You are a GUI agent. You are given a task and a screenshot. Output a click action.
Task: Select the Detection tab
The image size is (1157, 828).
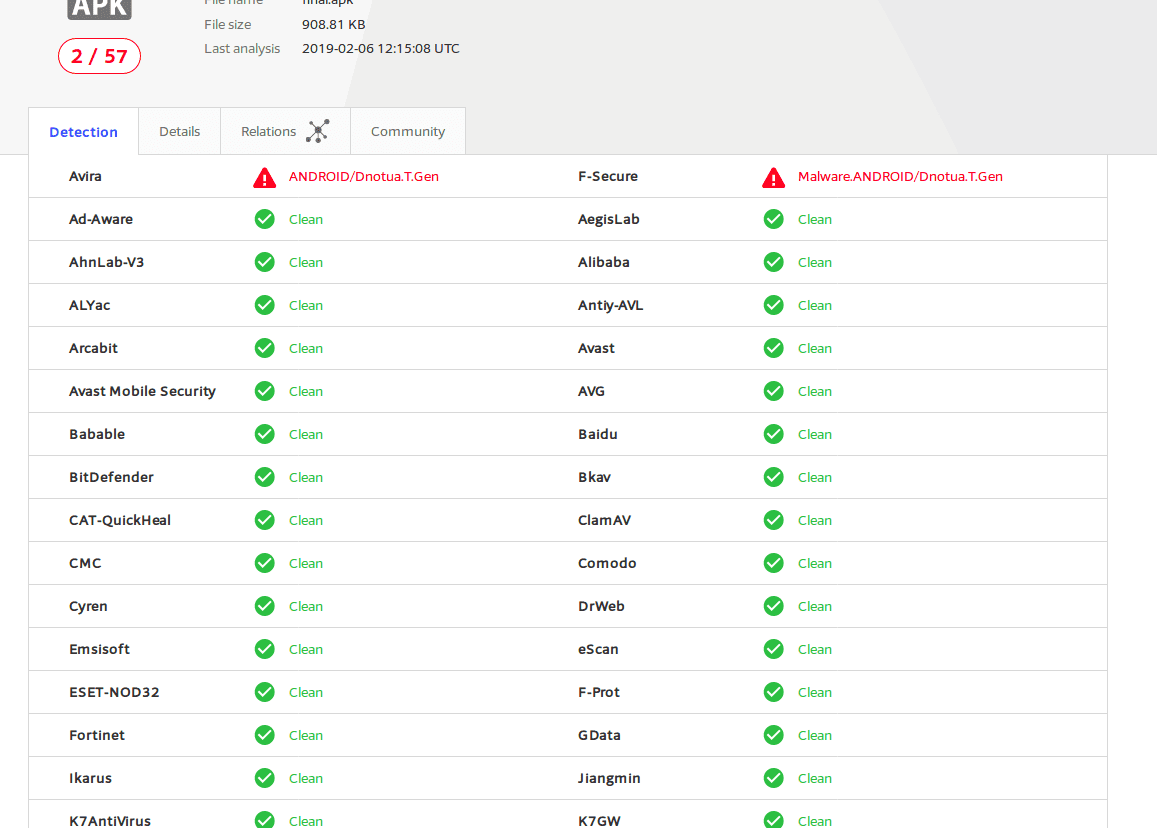(x=83, y=132)
